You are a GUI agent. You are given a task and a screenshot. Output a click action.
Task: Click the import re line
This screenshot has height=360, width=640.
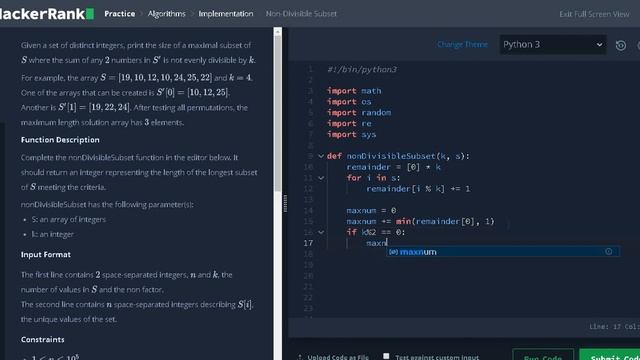[x=349, y=123]
